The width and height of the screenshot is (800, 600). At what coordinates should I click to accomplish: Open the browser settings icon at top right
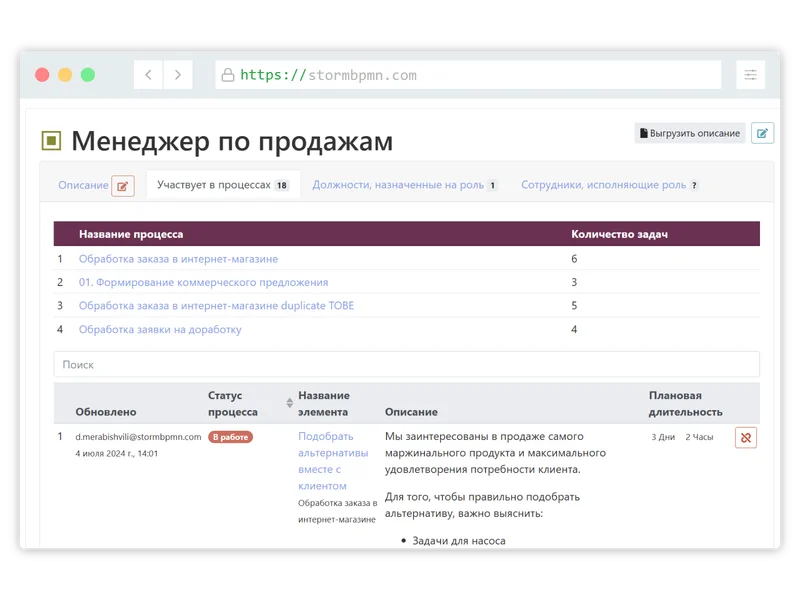(749, 73)
